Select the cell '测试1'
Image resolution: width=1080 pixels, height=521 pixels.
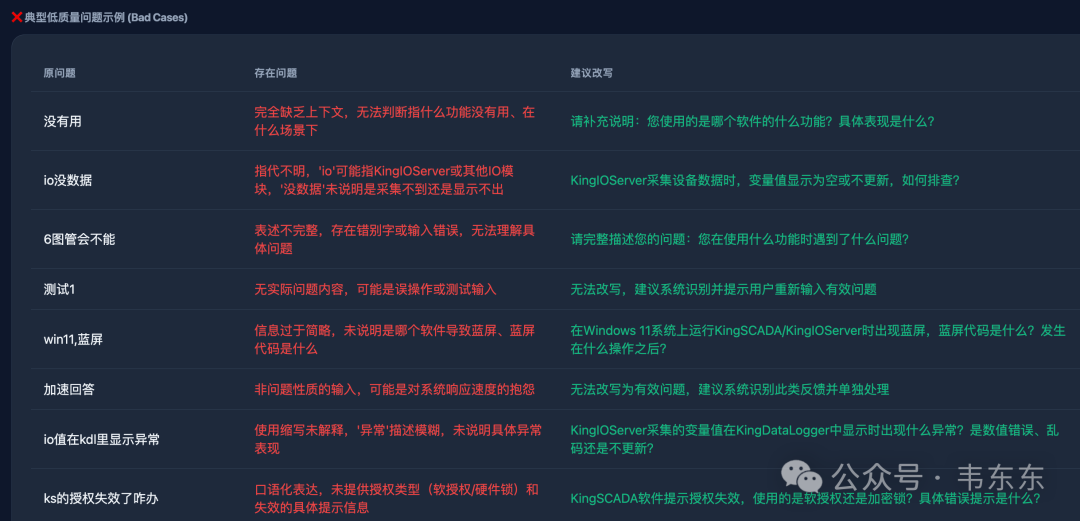[59, 289]
